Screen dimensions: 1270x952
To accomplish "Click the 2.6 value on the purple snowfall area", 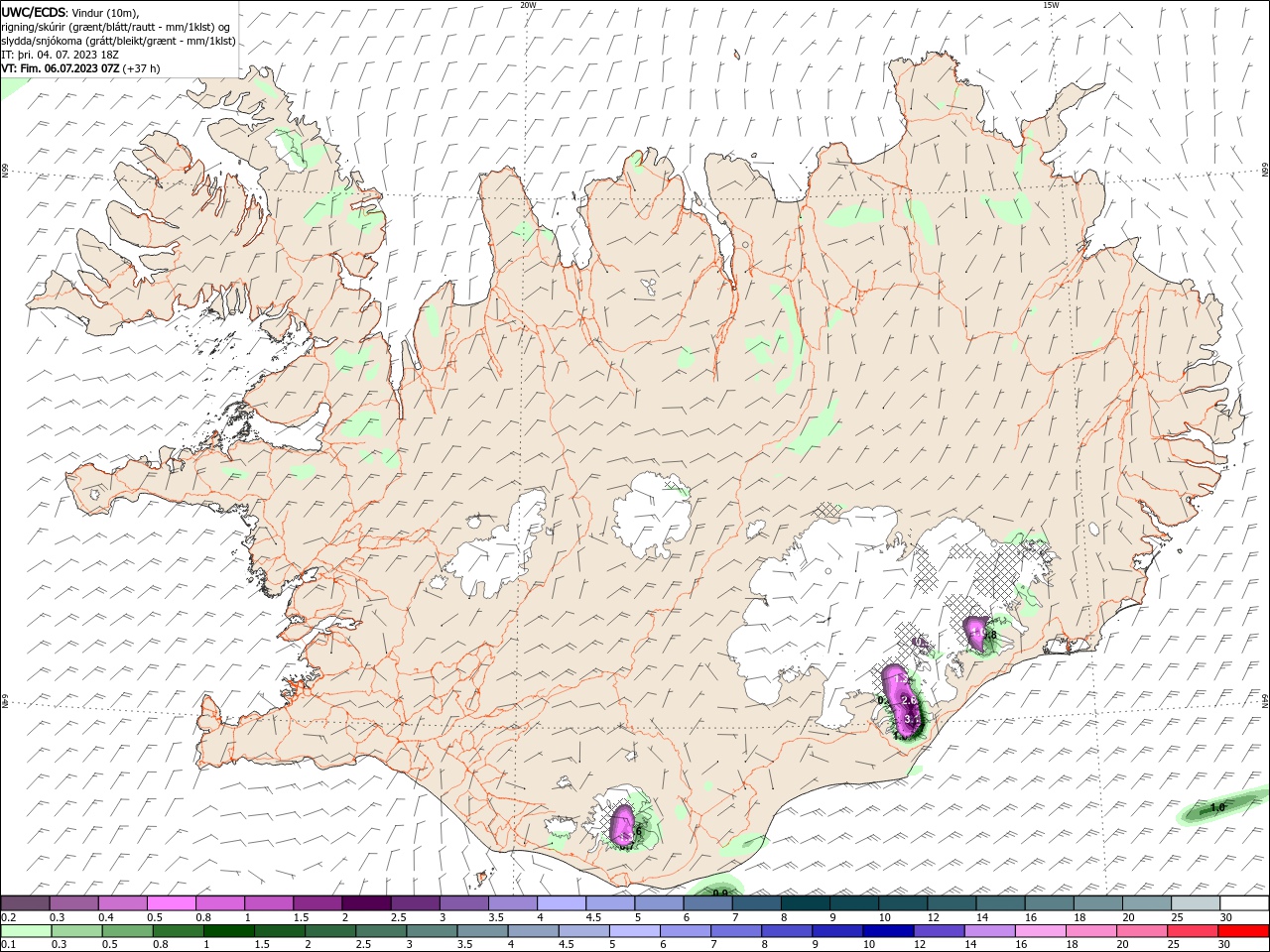I will (908, 701).
